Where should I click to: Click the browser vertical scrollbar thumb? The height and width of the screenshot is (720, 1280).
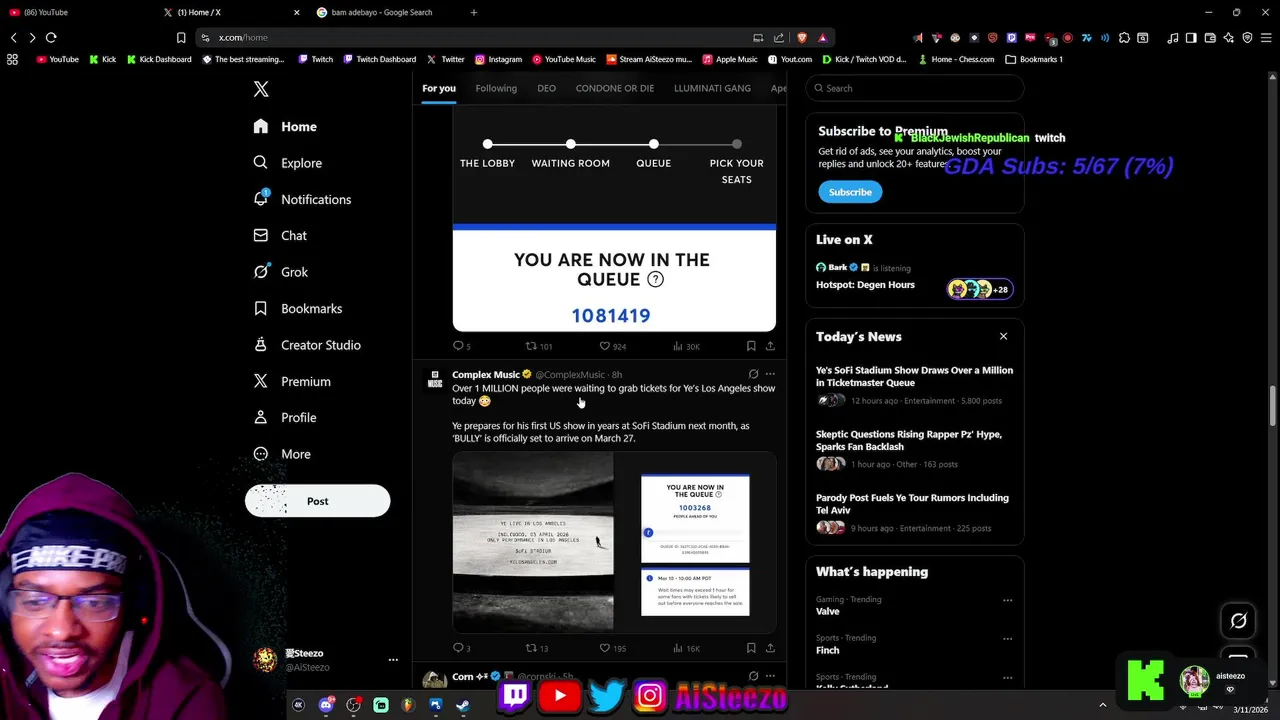tap(1273, 405)
